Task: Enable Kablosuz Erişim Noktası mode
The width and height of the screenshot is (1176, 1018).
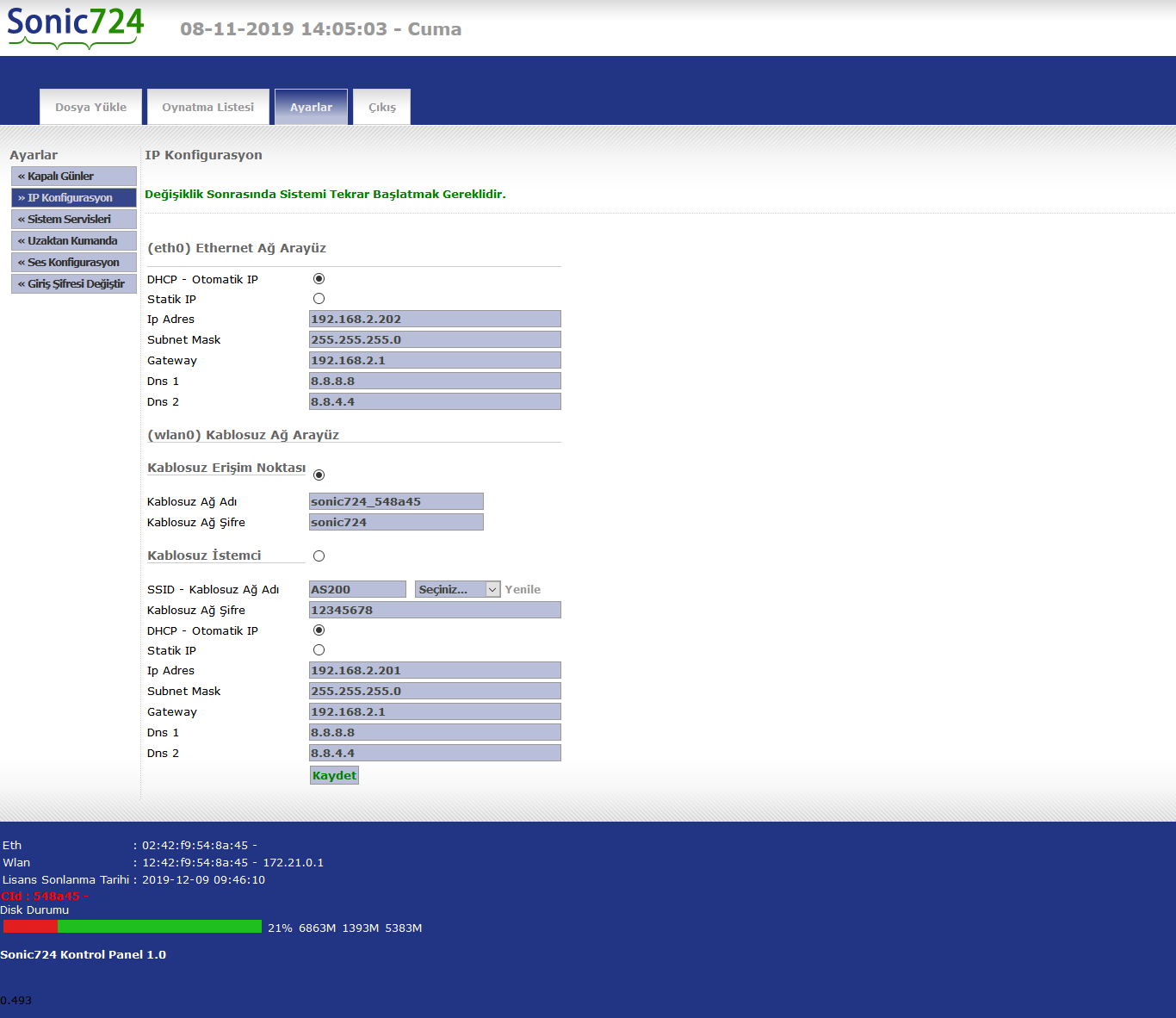Action: (319, 475)
